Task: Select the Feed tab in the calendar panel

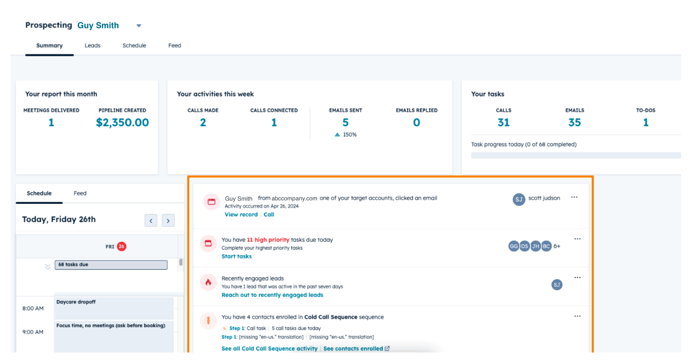Action: [80, 193]
